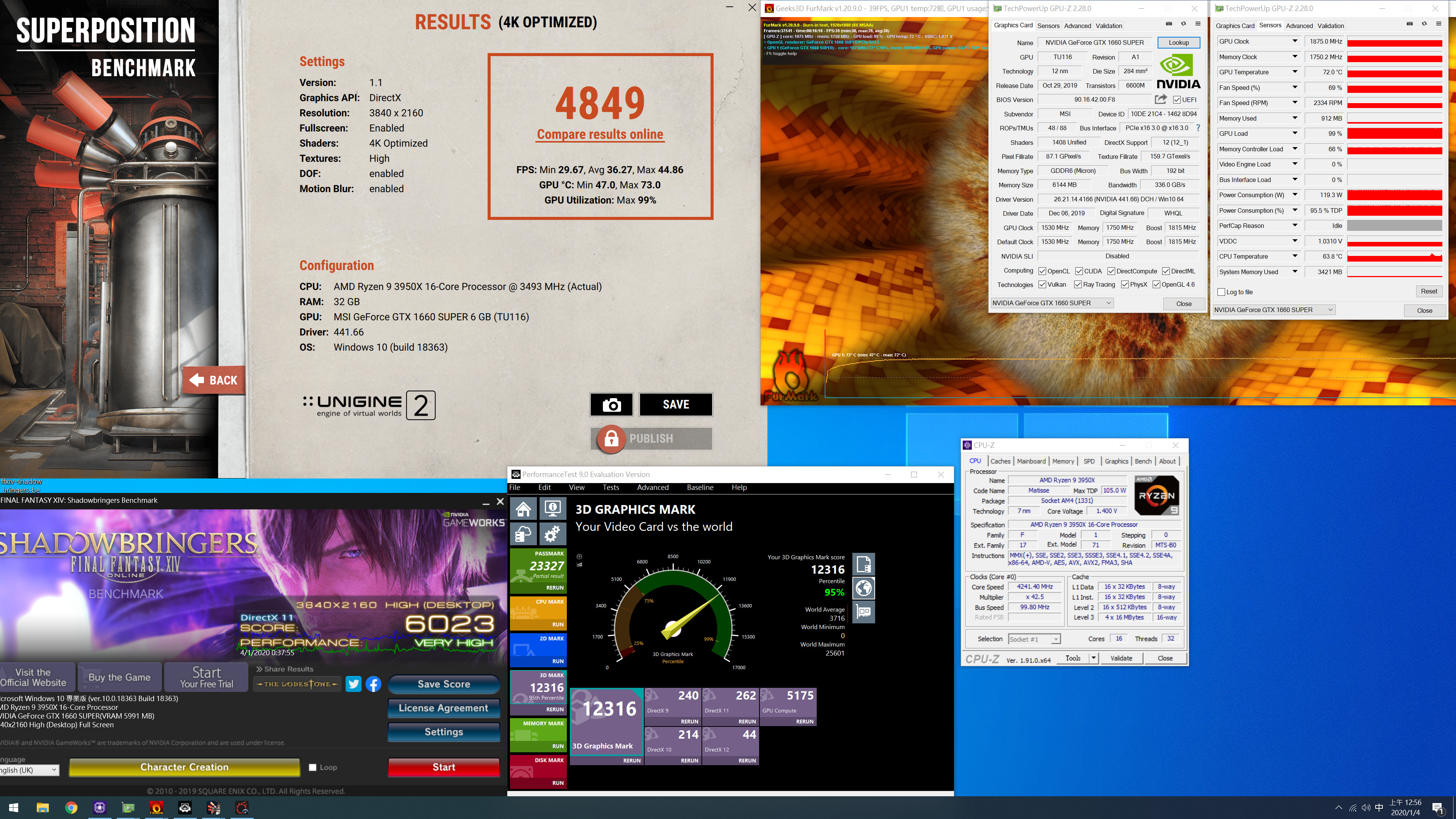Open GPU Clock sensor dropdown arrow
The image size is (1456, 819).
[1294, 41]
